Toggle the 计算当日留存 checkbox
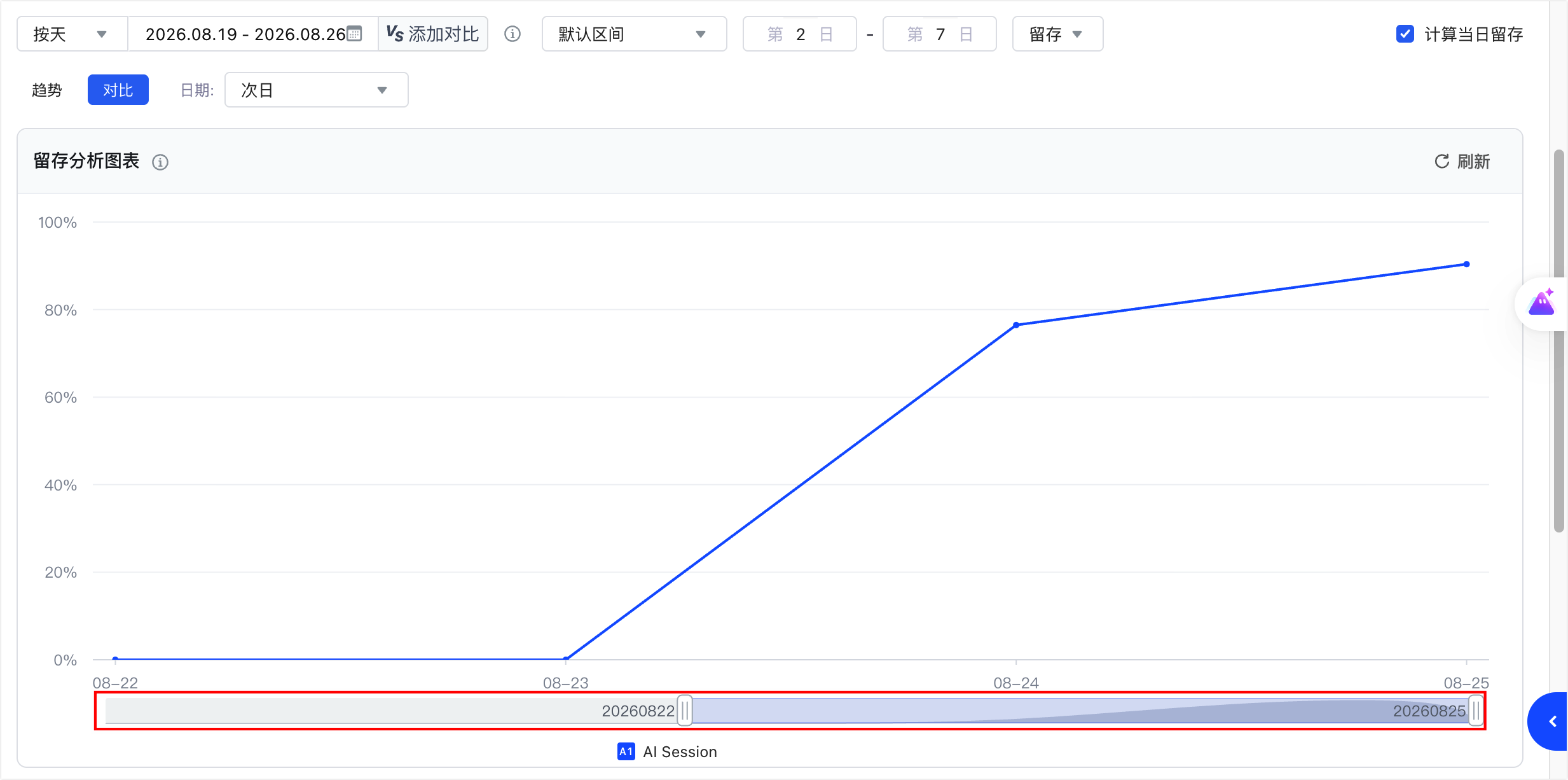1568x780 pixels. pyautogui.click(x=1405, y=34)
